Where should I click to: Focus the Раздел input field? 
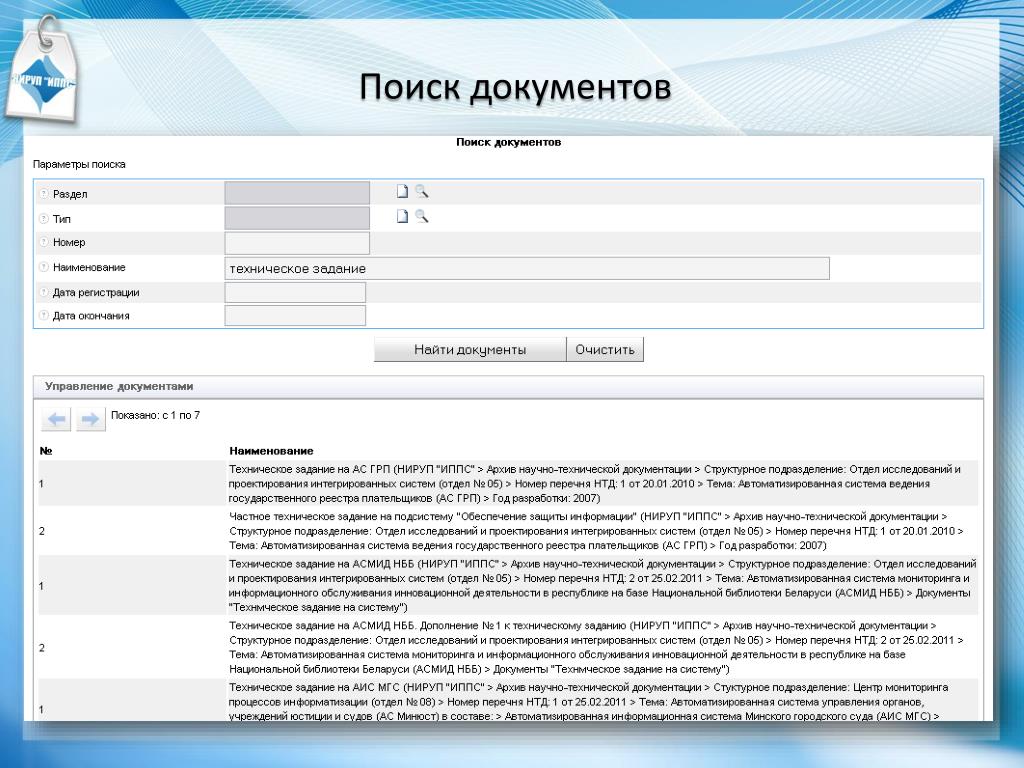pyautogui.click(x=297, y=193)
